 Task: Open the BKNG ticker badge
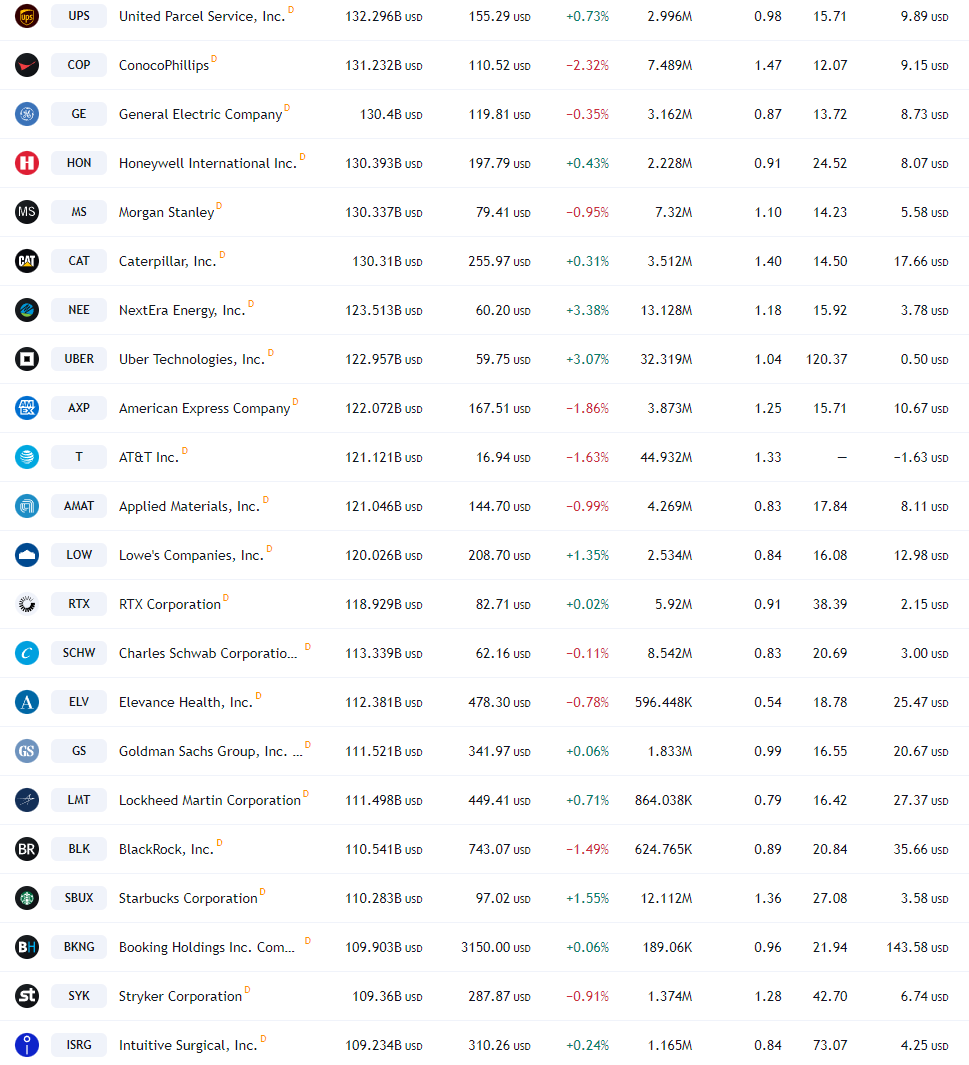click(x=79, y=946)
